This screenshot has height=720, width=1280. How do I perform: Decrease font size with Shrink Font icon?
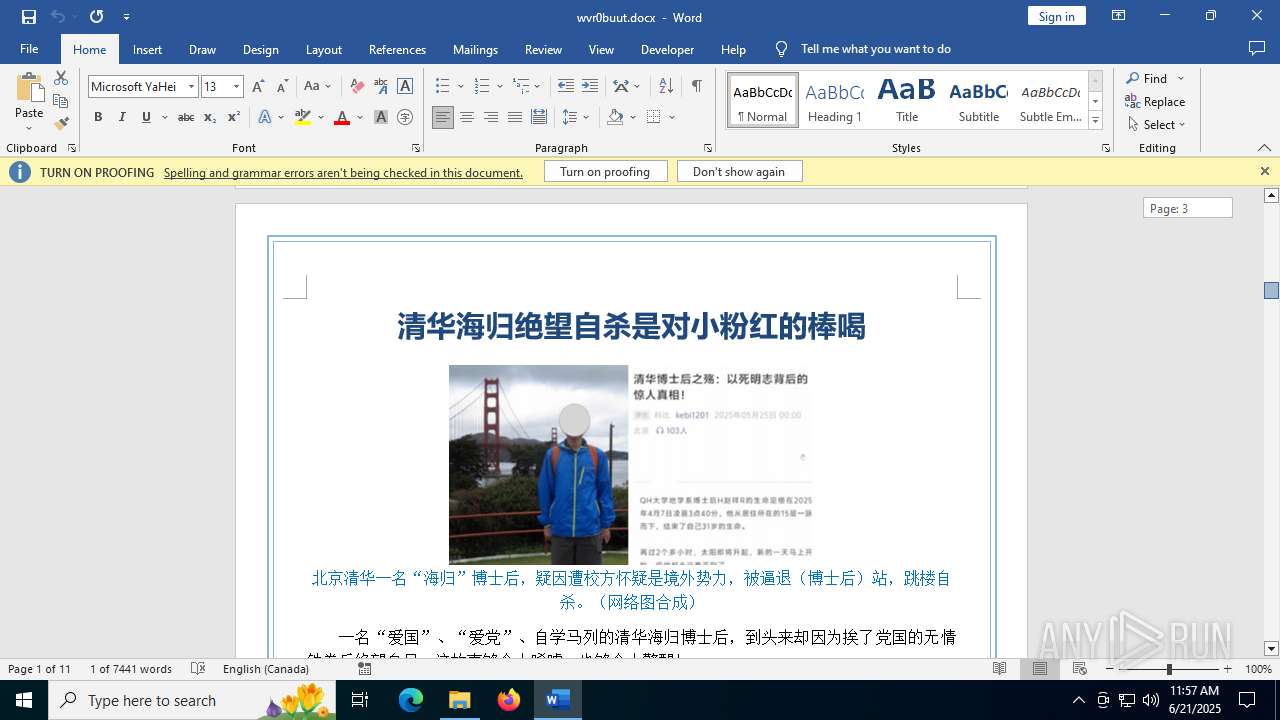tap(283, 87)
